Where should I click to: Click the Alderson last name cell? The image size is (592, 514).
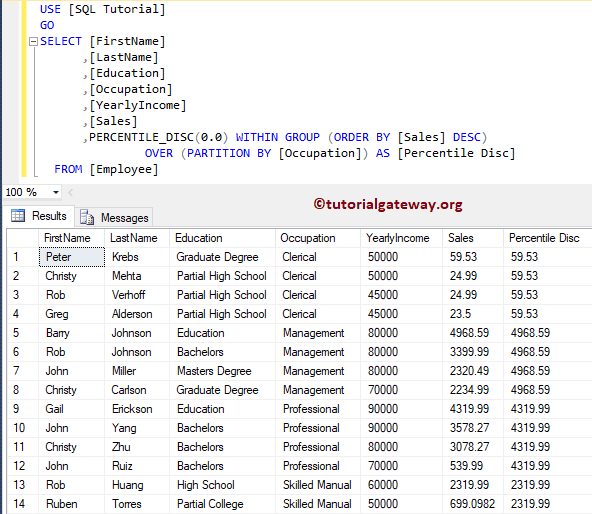(137, 314)
